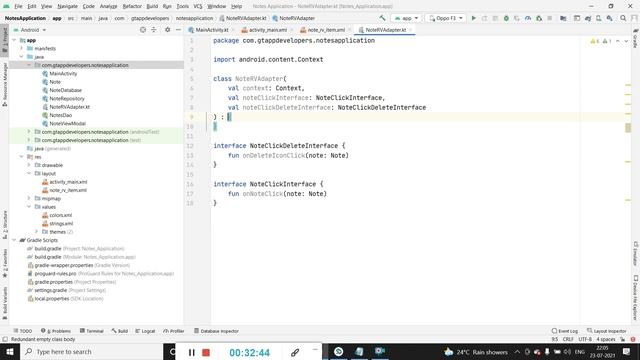Collapse the res folder
Screen dimensions: 640x360
(22, 157)
